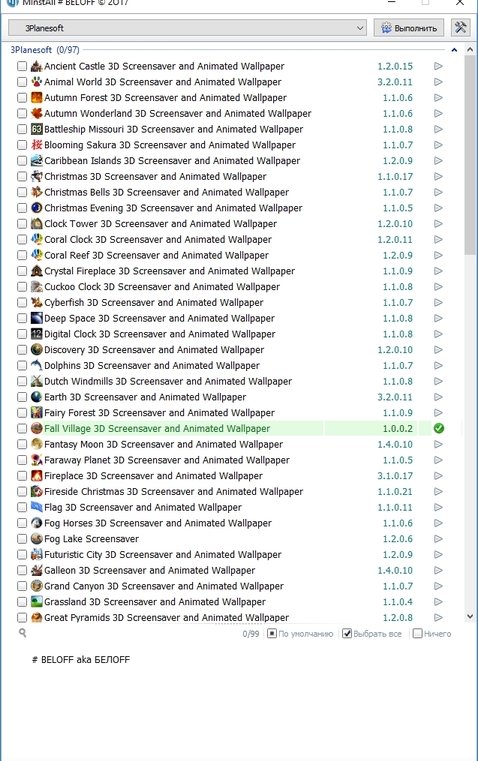This screenshot has height=761, width=478.
Task: Toggle the 'Выбрать все' select-all checkbox
Action: point(347,633)
